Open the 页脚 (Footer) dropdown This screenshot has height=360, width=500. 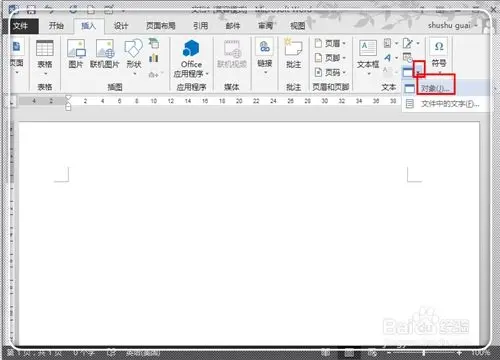(330, 58)
